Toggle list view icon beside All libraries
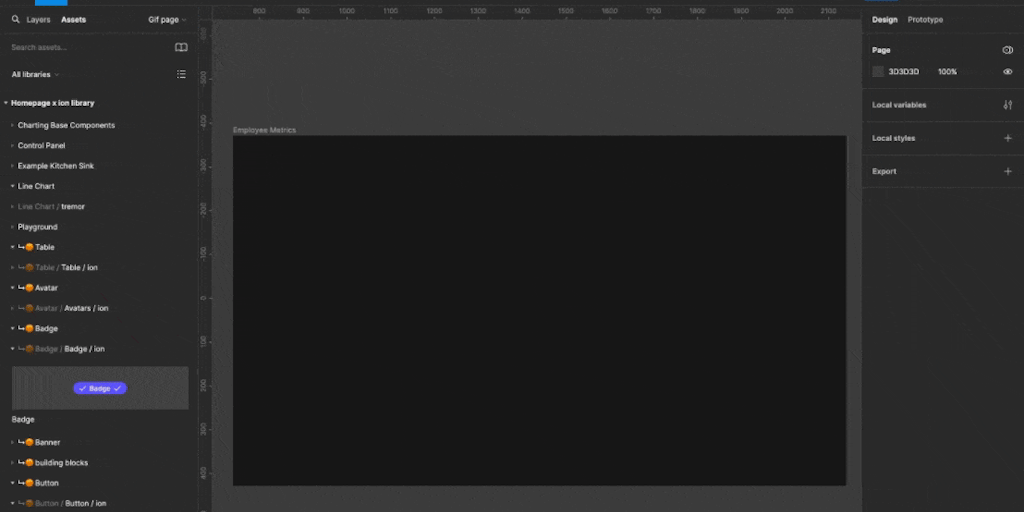The height and width of the screenshot is (512, 1024). pyautogui.click(x=182, y=74)
